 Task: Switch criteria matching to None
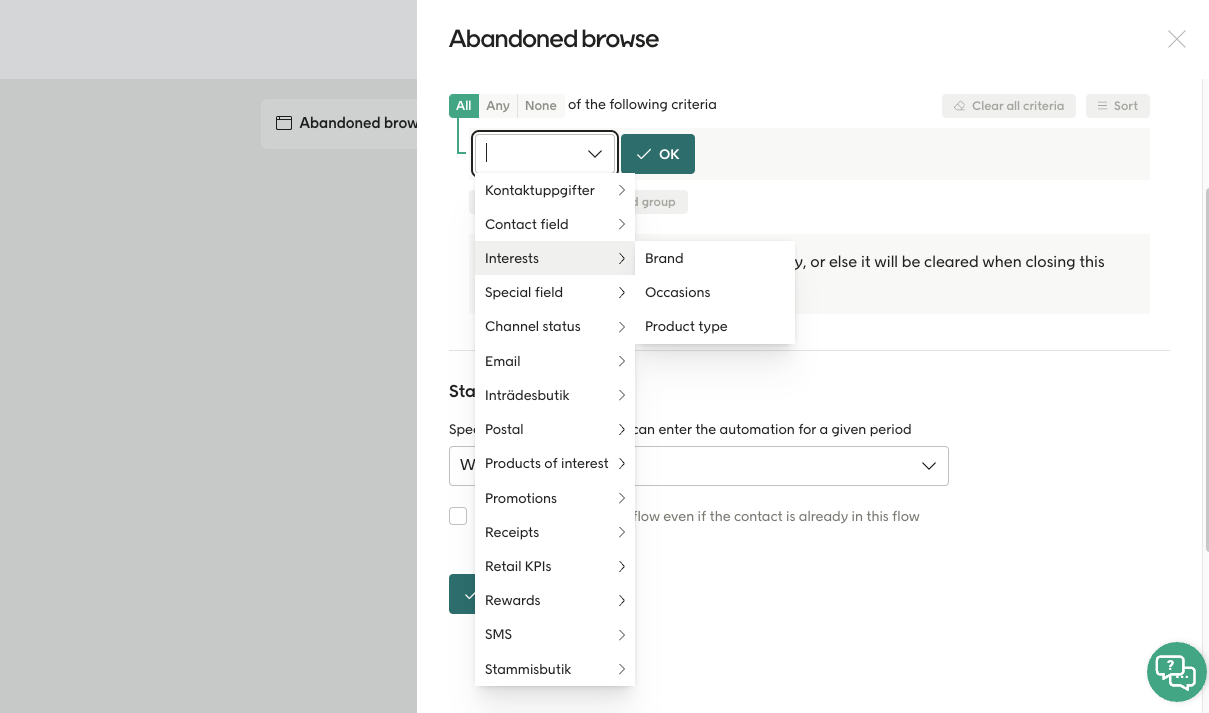(540, 105)
